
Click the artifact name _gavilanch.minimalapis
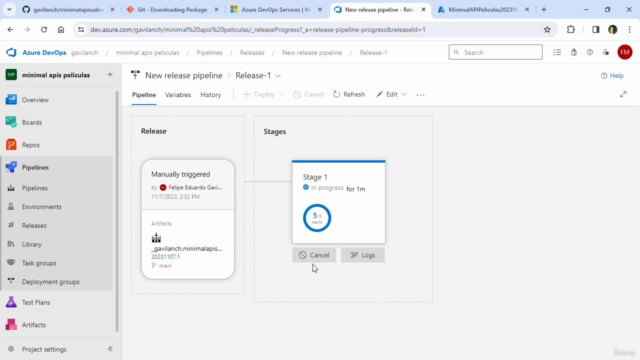coord(187,248)
